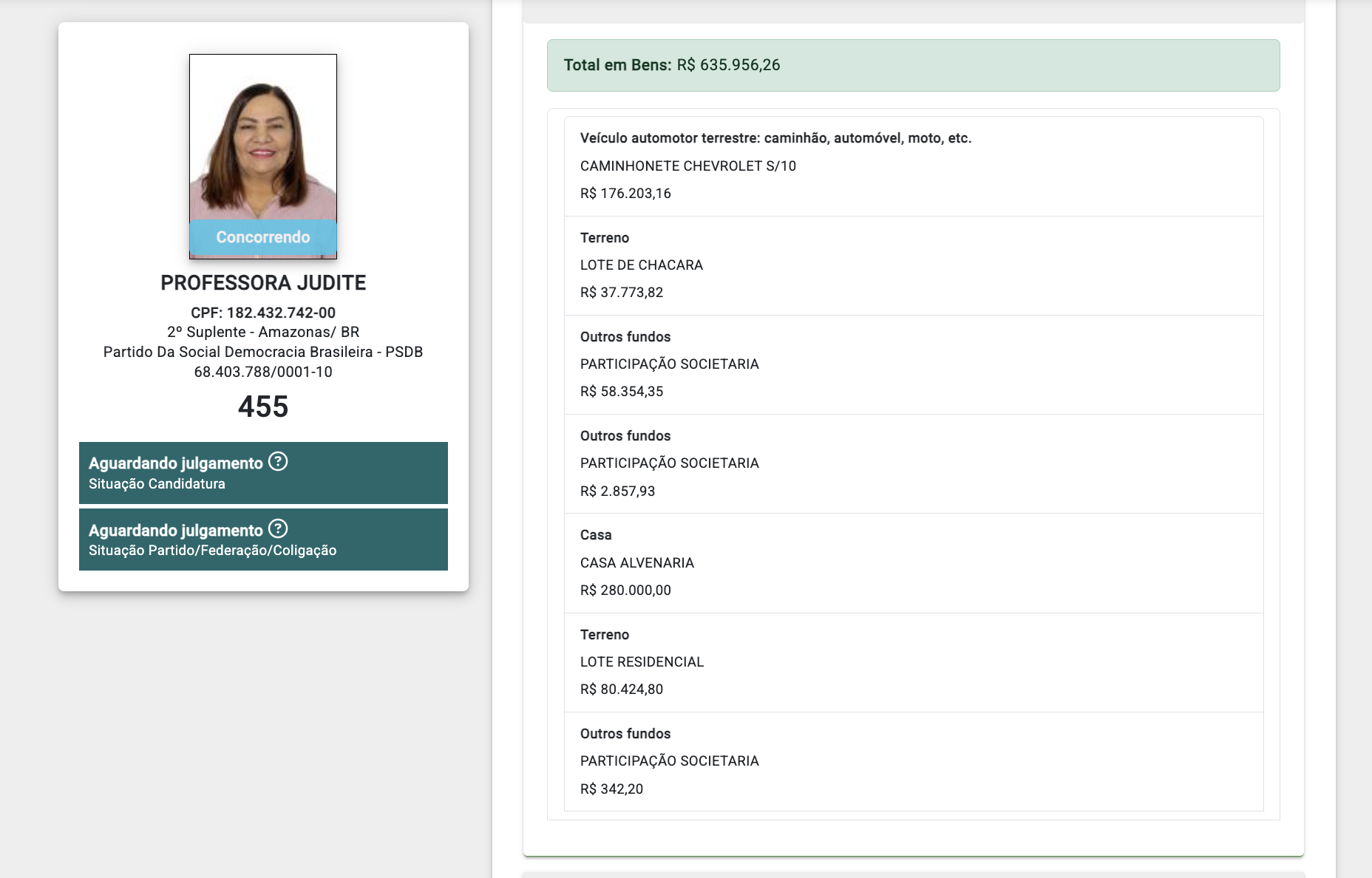The height and width of the screenshot is (878, 1372).
Task: Click value R$ 280.000,00
Action: click(625, 591)
